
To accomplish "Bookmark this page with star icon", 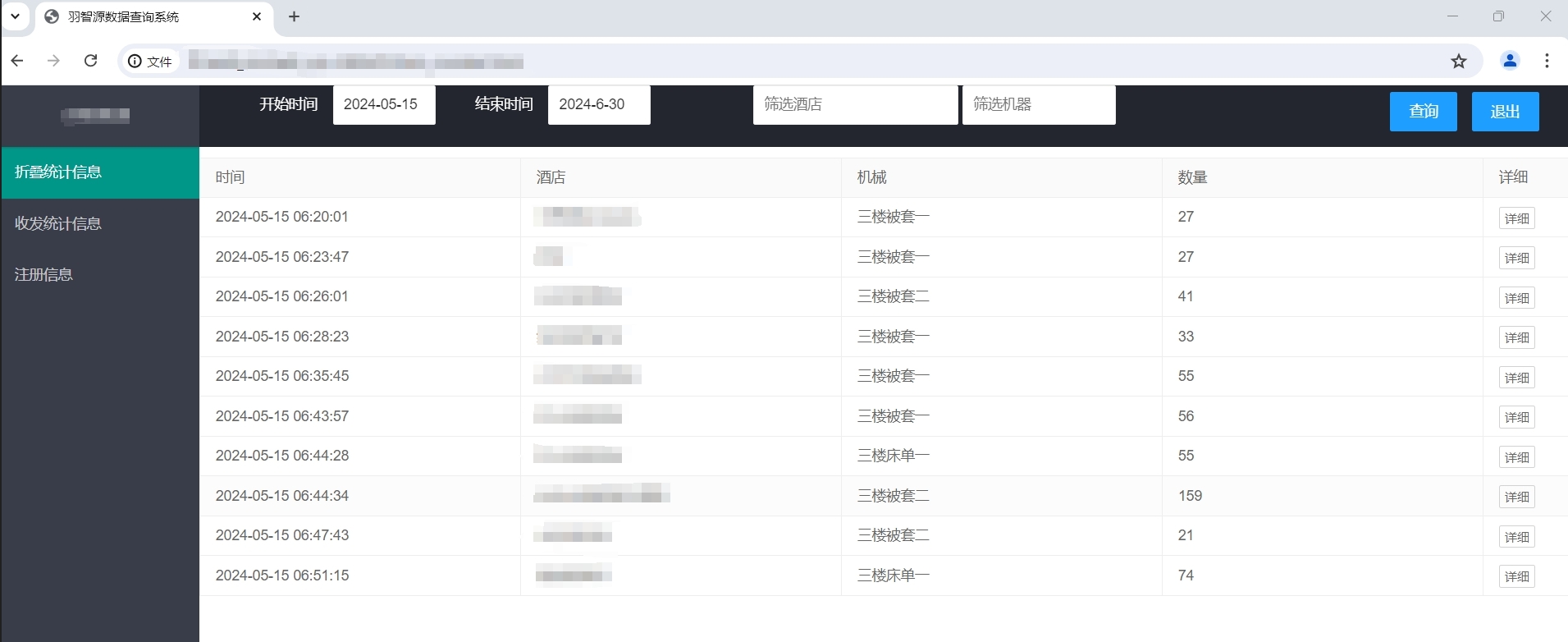I will pyautogui.click(x=1458, y=62).
